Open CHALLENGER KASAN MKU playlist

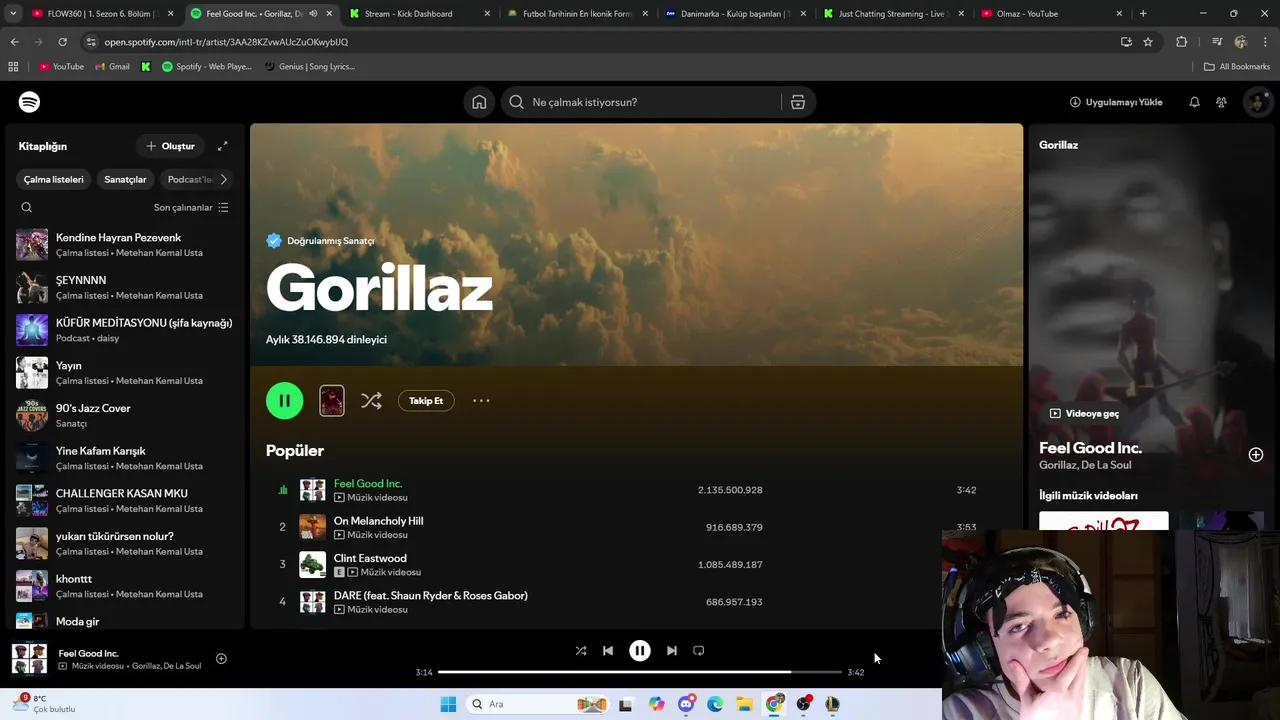coord(124,501)
